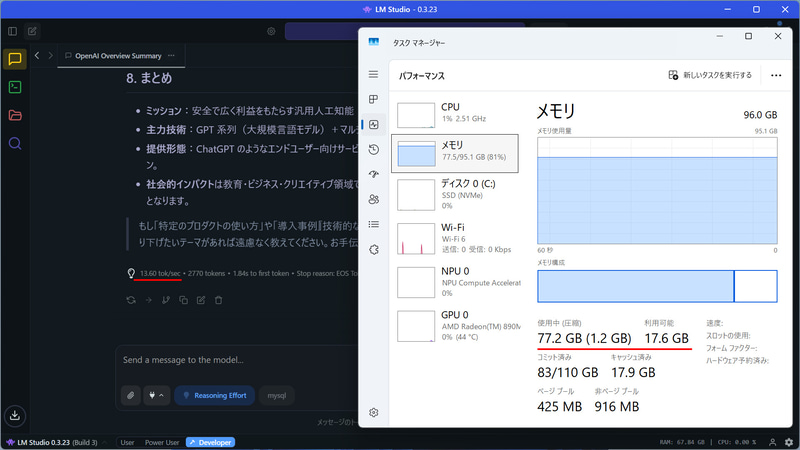Open the Task Manager more options ellipsis
800x450 pixels.
[x=776, y=76]
